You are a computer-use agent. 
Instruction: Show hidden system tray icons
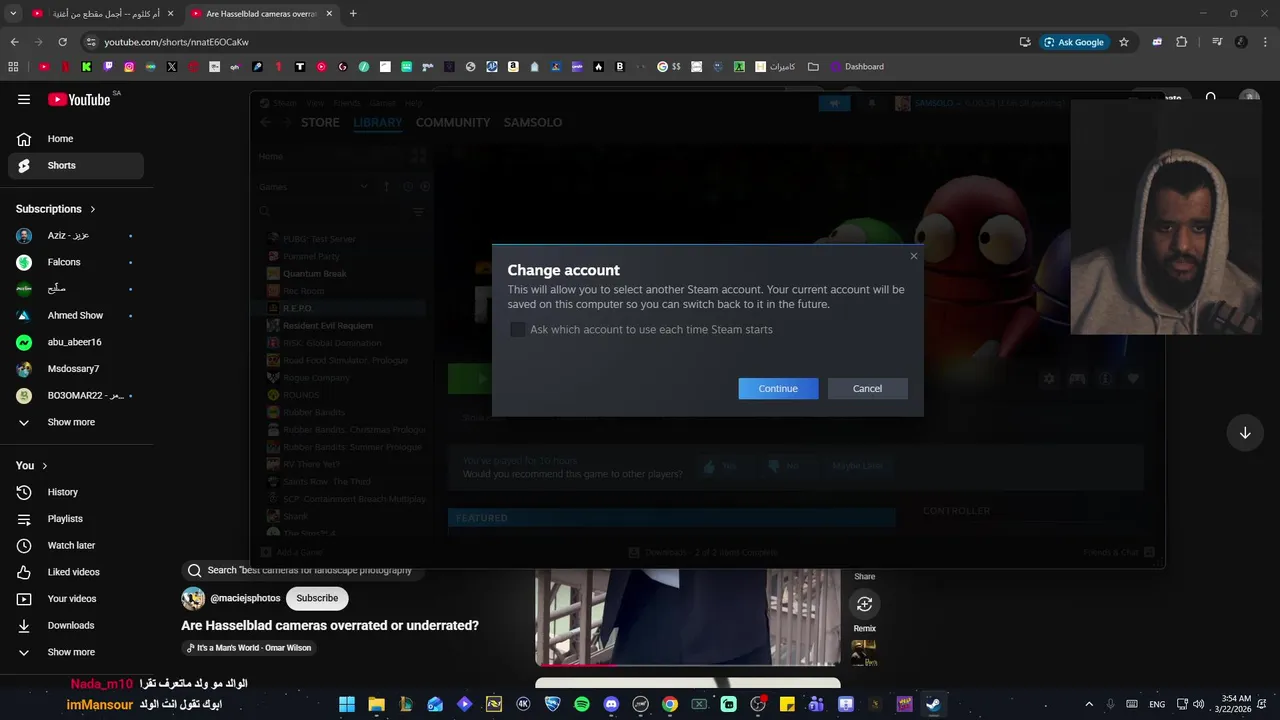pyautogui.click(x=1089, y=704)
